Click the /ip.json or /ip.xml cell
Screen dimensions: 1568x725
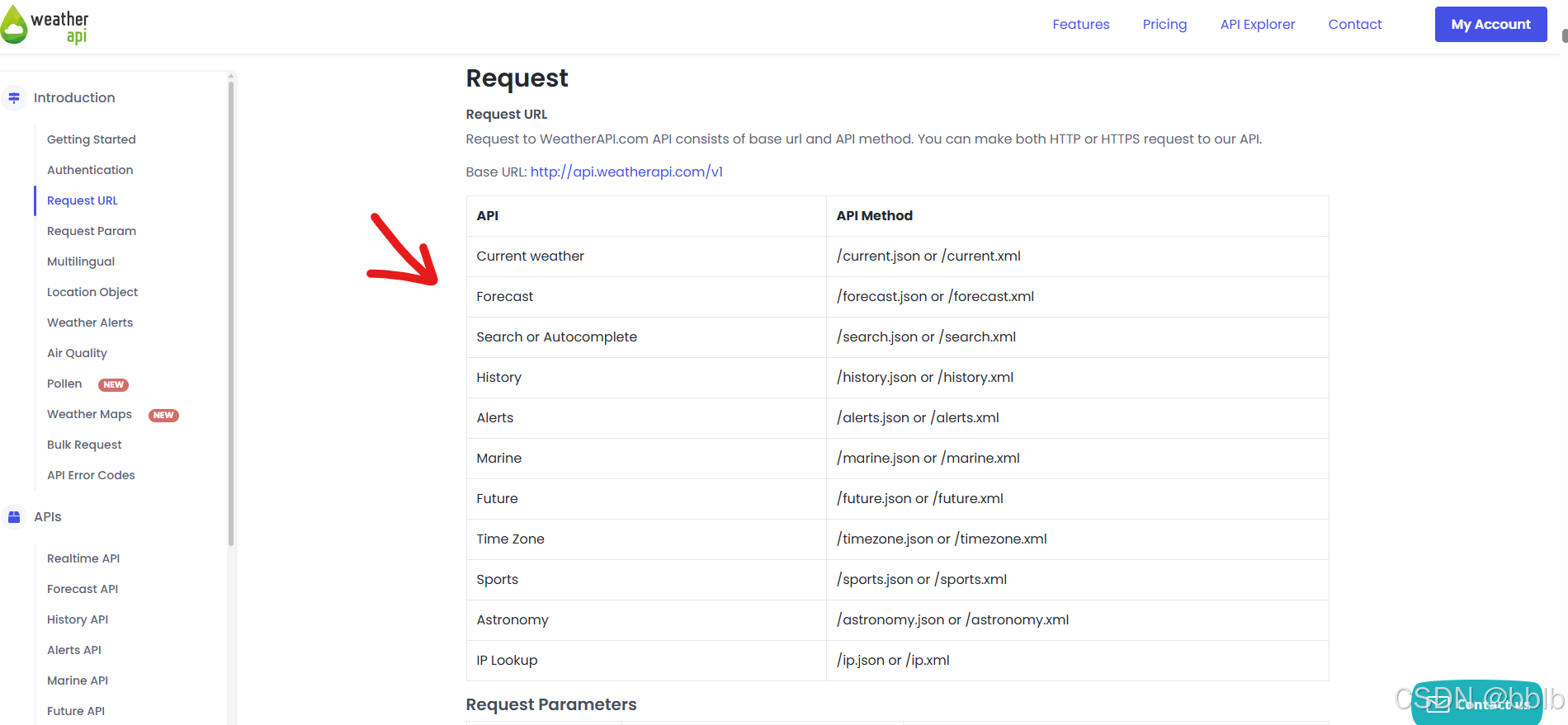coord(1077,661)
